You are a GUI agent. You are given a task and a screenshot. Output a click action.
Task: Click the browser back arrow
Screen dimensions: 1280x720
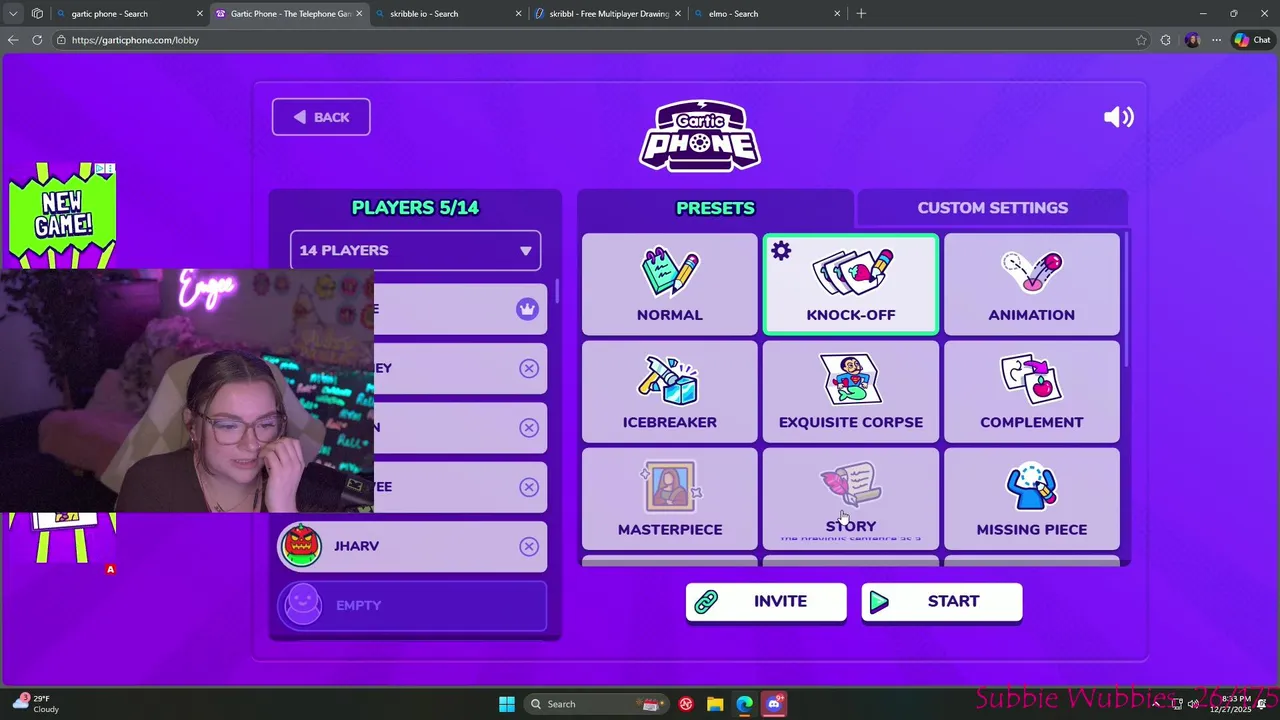pos(13,40)
